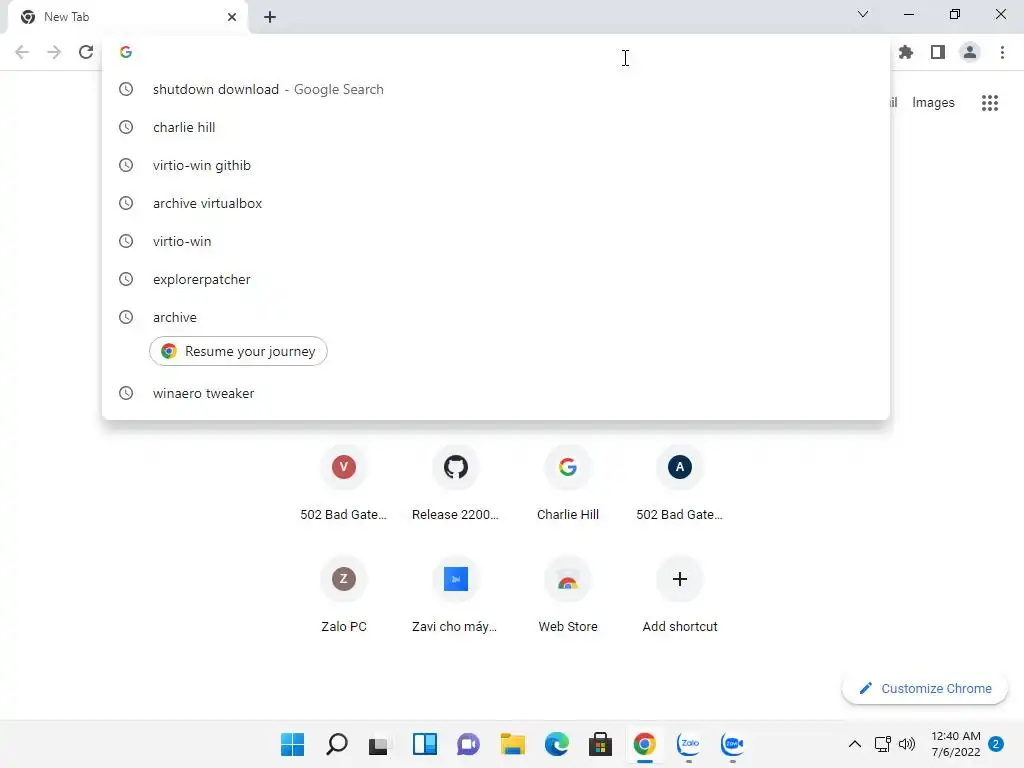The height and width of the screenshot is (768, 1024).
Task: Open Widgets from the taskbar
Action: [x=424, y=744]
